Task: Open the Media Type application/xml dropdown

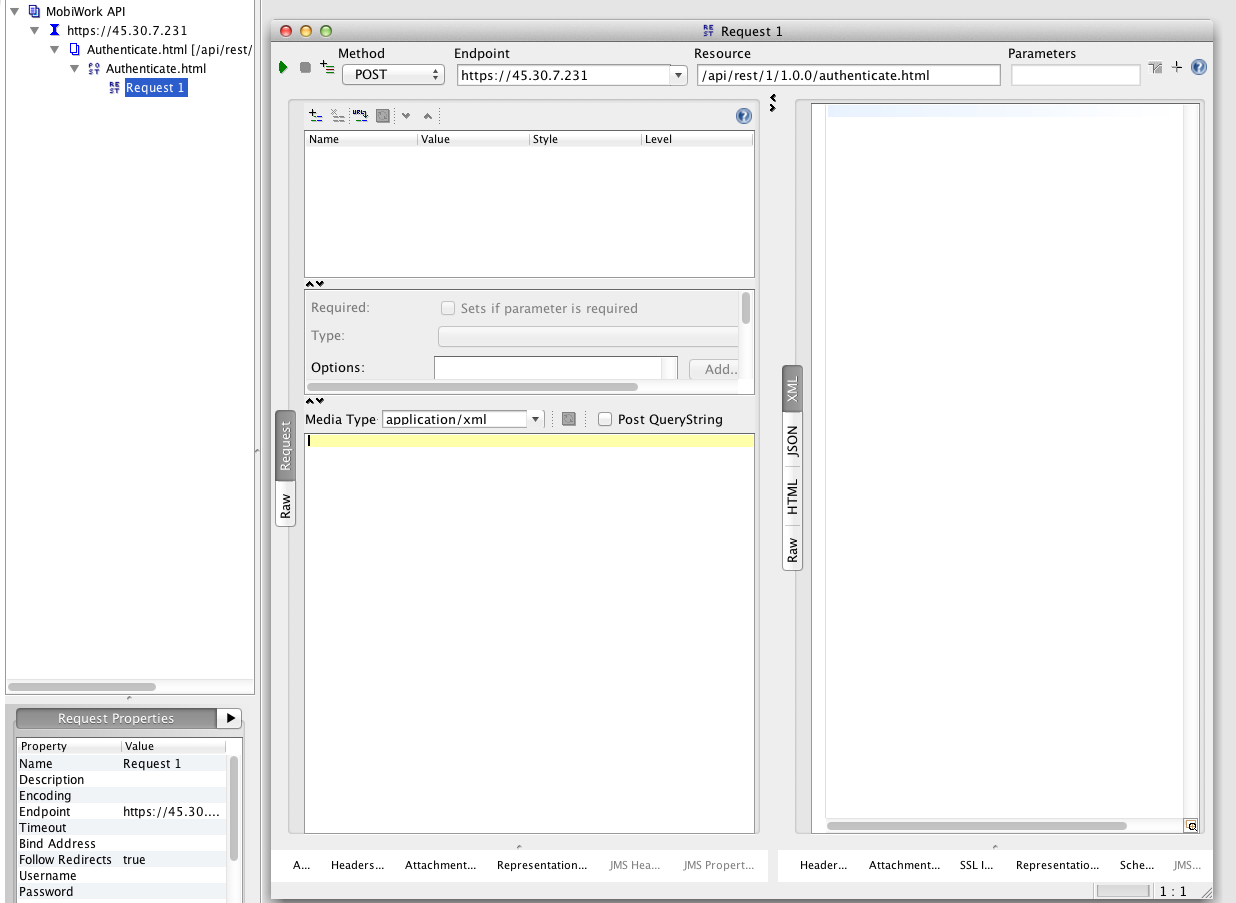Action: click(x=535, y=420)
